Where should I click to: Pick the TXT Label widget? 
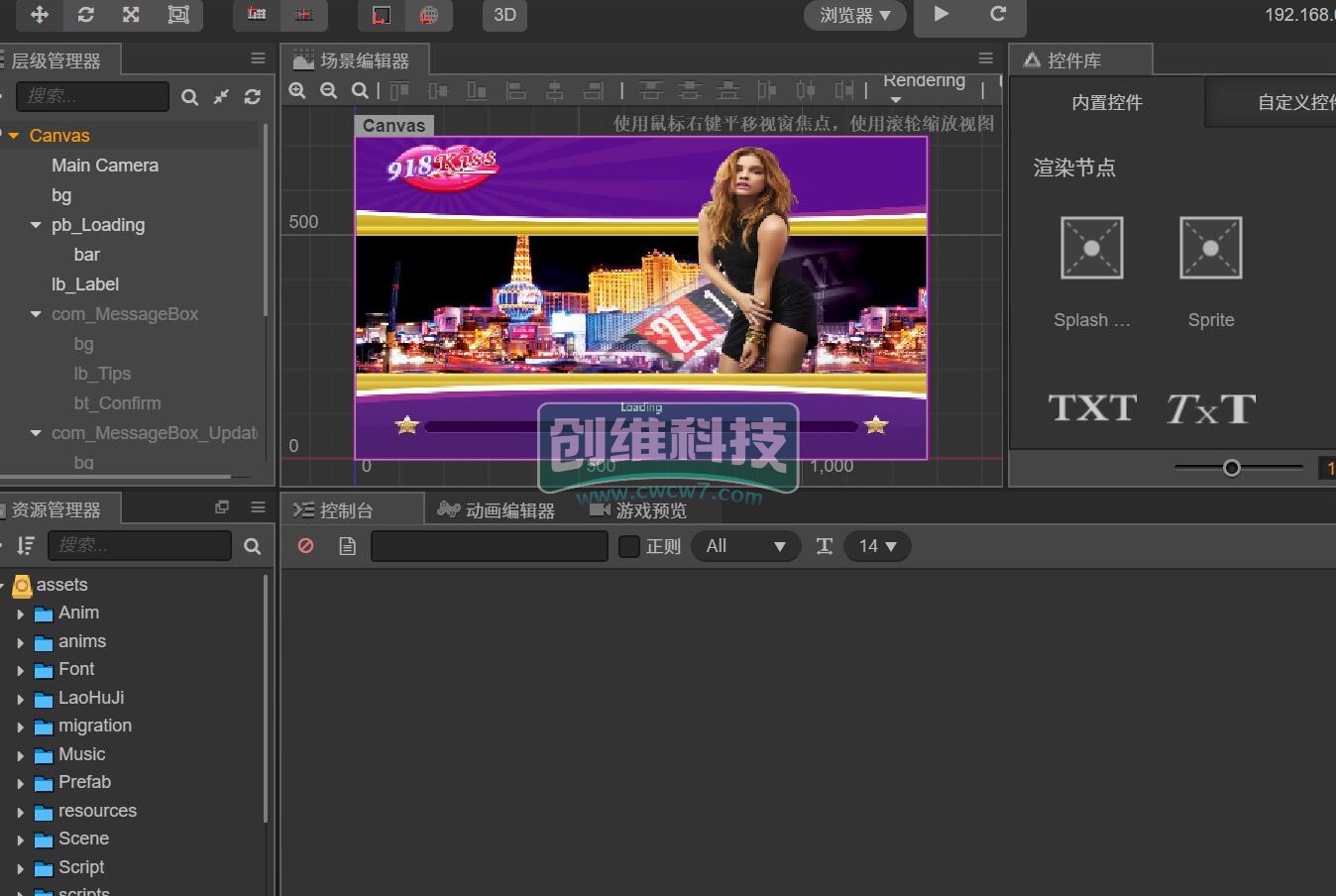(1092, 407)
